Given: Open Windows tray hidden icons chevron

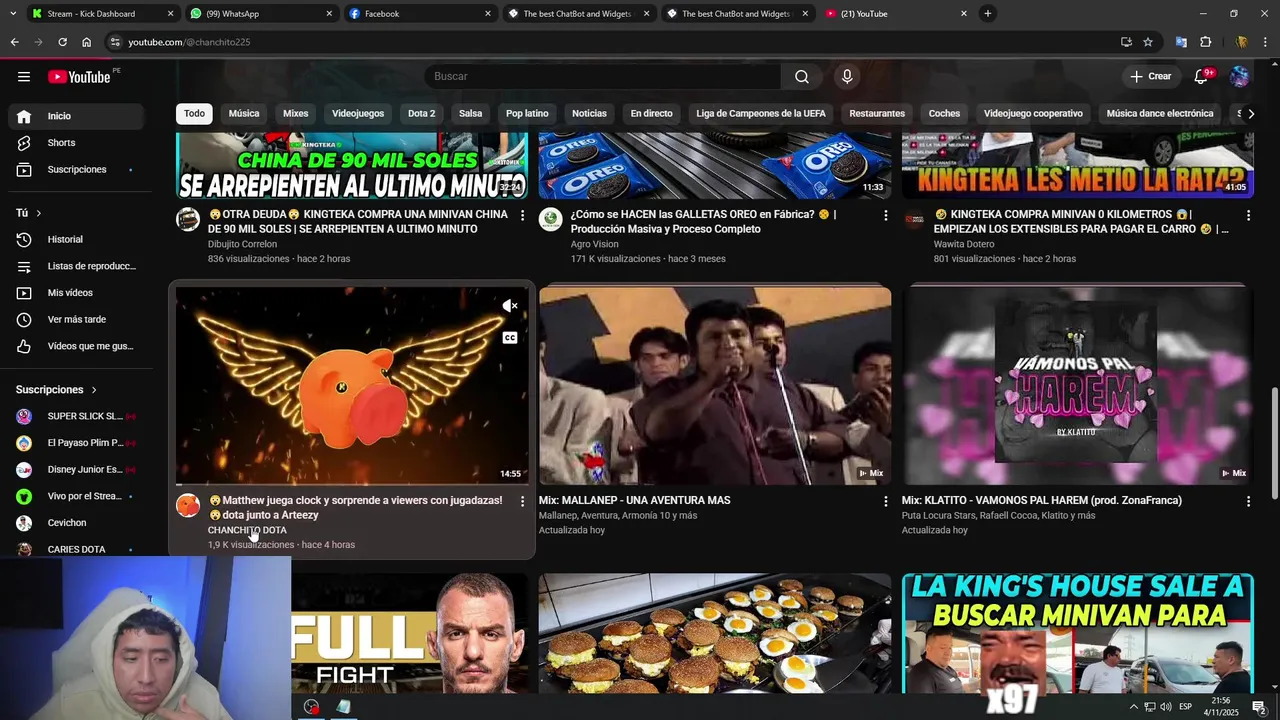Looking at the screenshot, I should click(x=1133, y=707).
